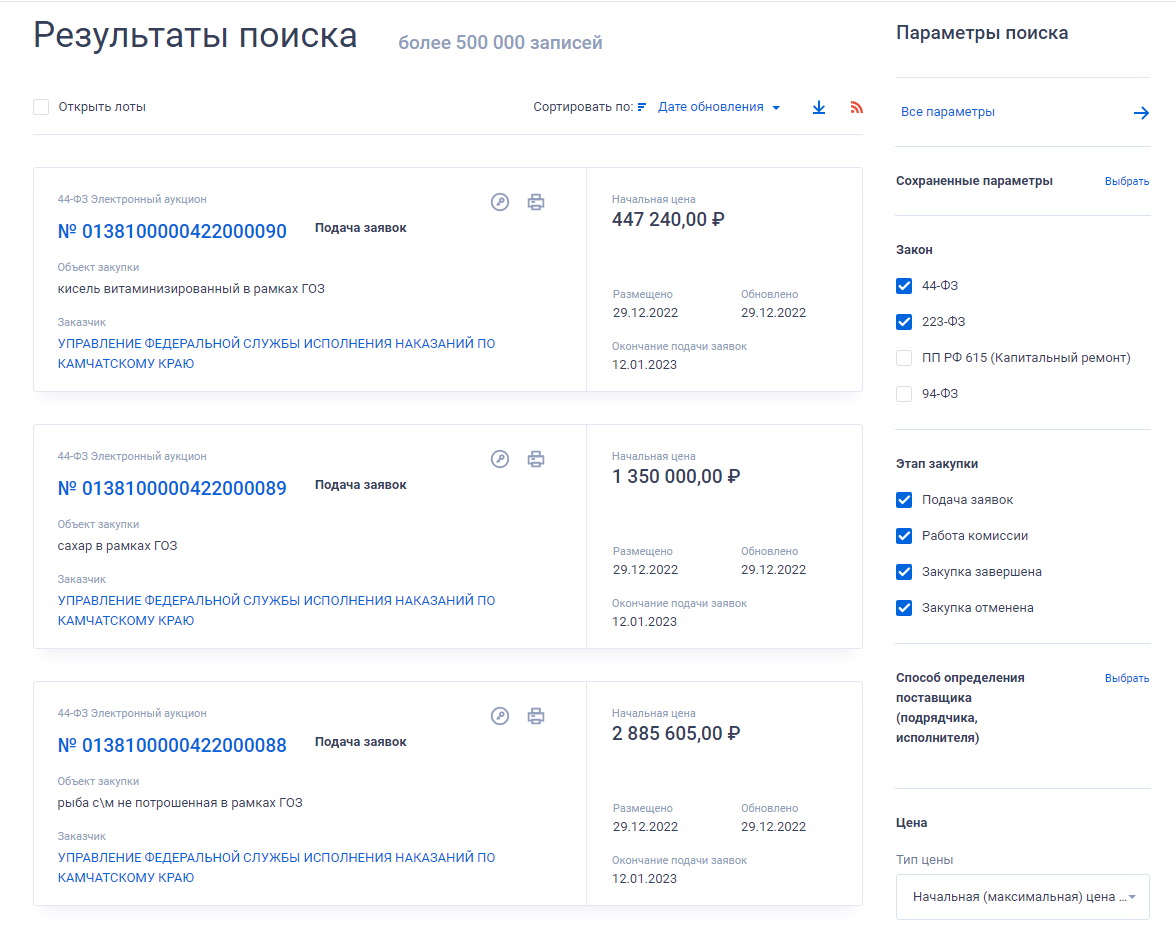Click 'сахар в рамках ГОЗ' text
1176x931 pixels.
click(117, 546)
